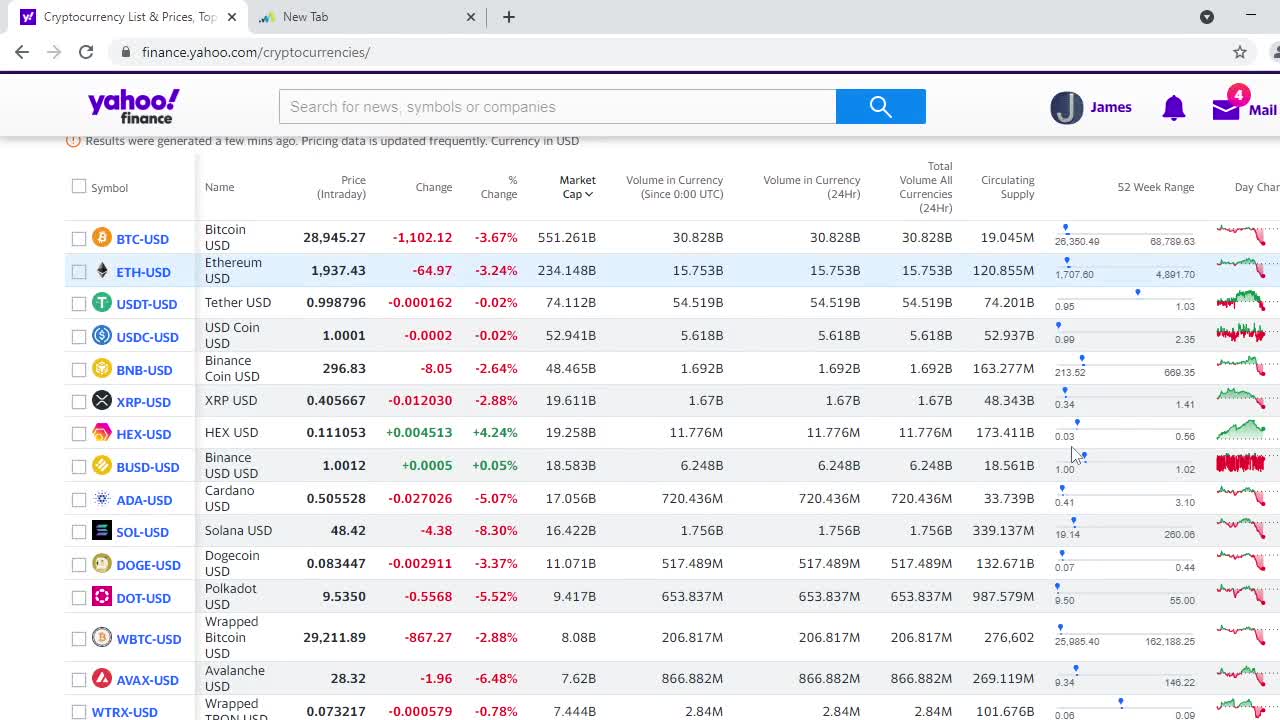
Task: Open Bitcoin day chart thumbnail
Action: (x=1241, y=237)
